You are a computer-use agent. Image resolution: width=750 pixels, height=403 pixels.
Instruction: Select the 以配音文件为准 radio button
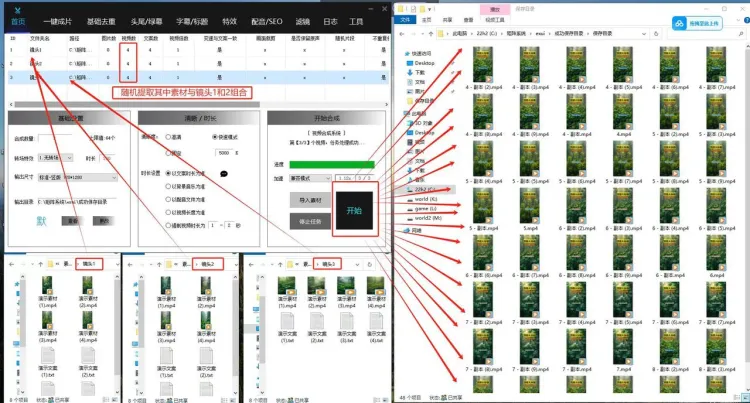168,199
